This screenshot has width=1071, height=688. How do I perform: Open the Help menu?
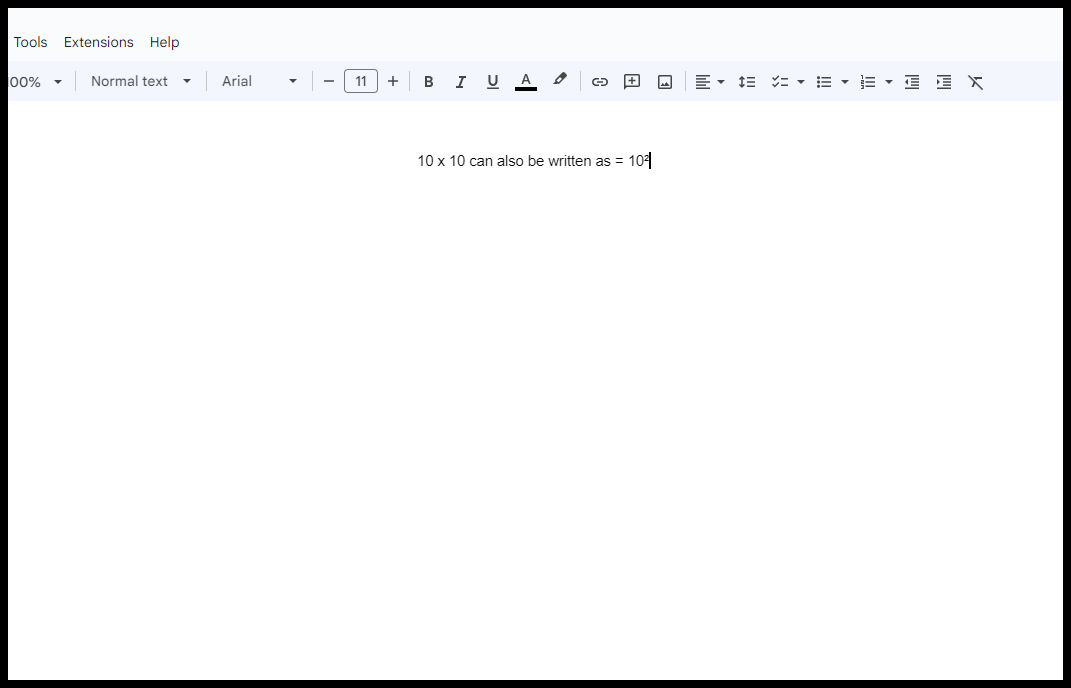[x=165, y=42]
